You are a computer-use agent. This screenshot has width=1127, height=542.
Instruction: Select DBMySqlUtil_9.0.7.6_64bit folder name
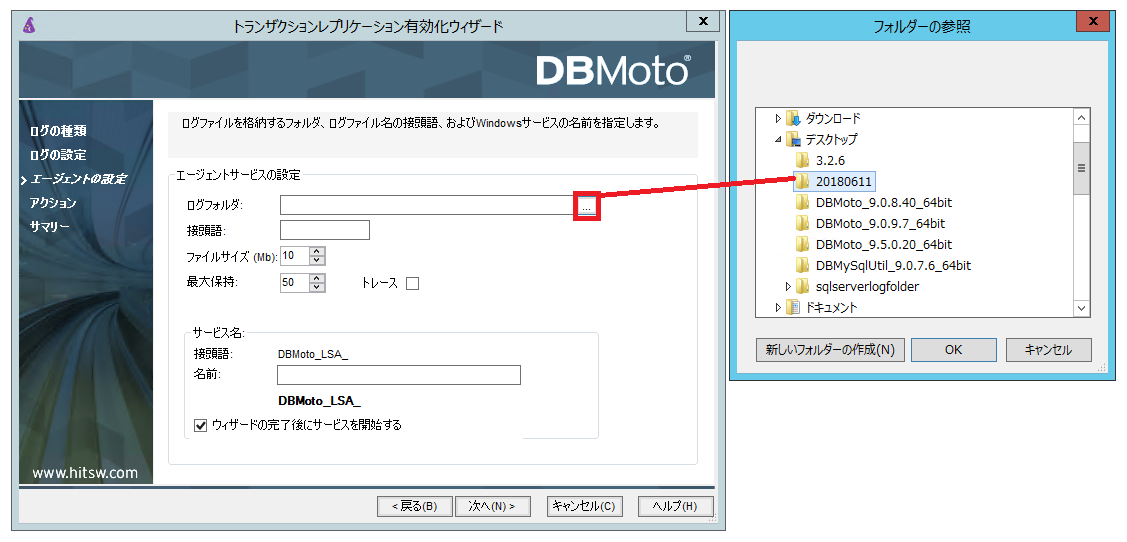tap(893, 265)
